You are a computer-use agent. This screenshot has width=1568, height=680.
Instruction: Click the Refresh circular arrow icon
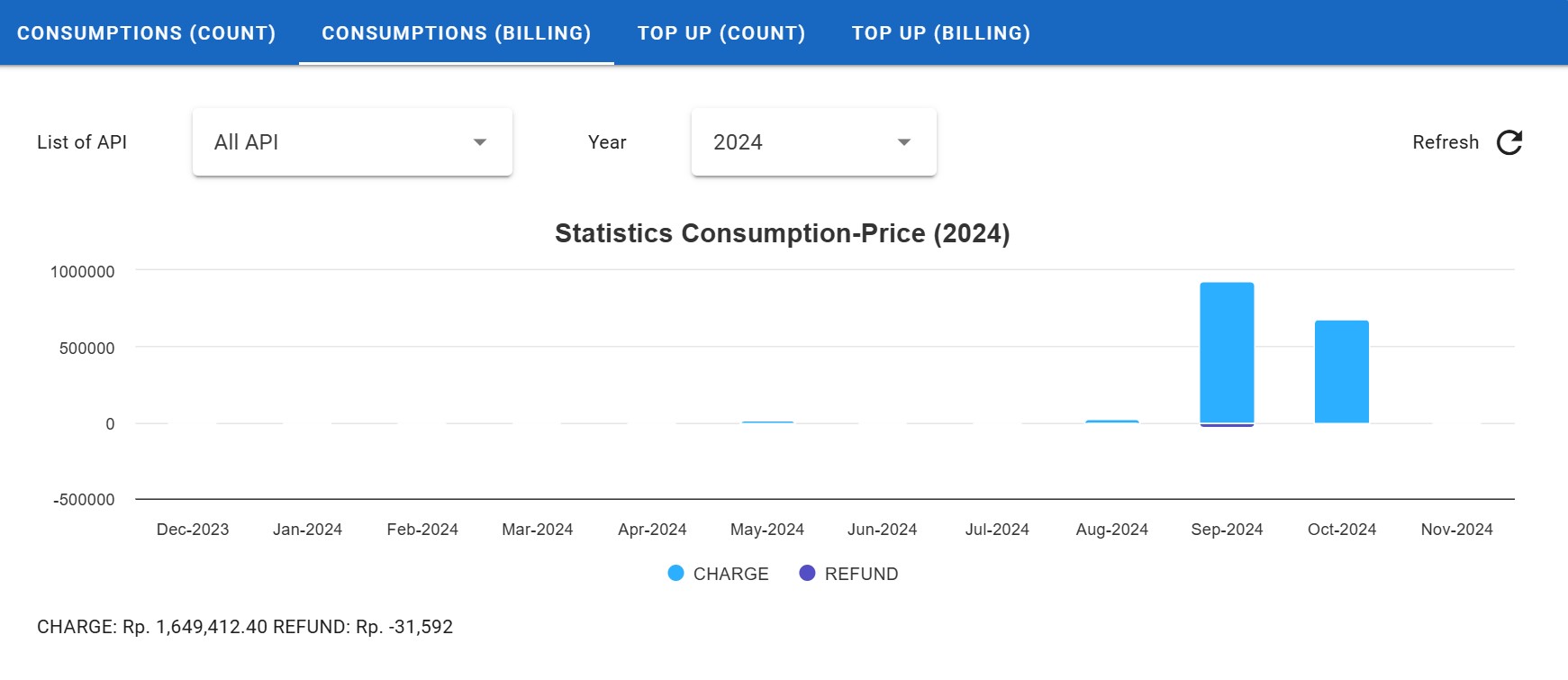click(x=1509, y=142)
